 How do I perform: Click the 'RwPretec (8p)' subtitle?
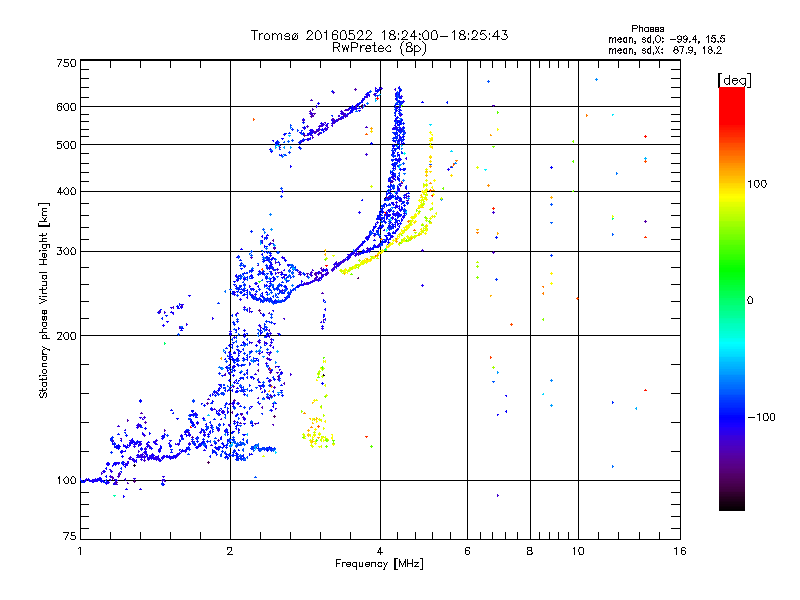coord(379,48)
